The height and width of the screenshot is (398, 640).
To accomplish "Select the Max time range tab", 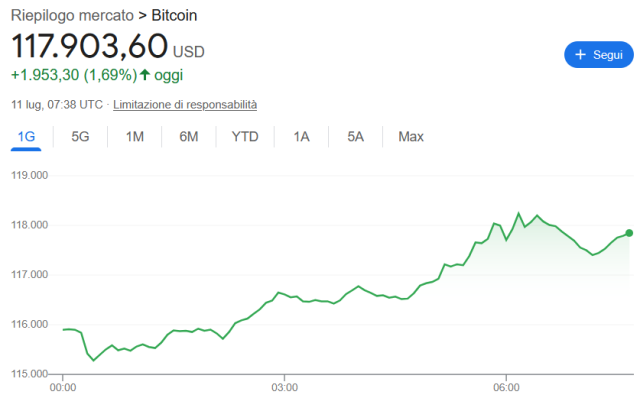I will pyautogui.click(x=411, y=136).
